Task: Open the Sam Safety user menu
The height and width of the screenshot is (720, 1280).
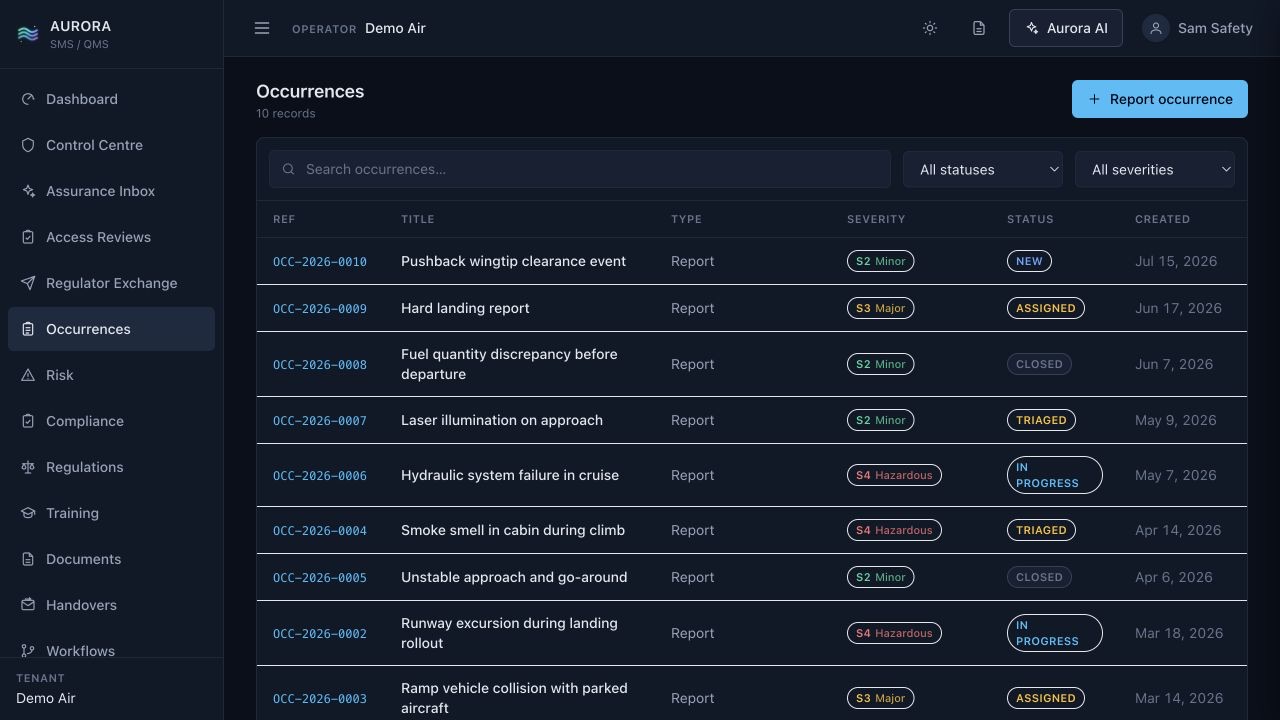Action: pos(1197,28)
